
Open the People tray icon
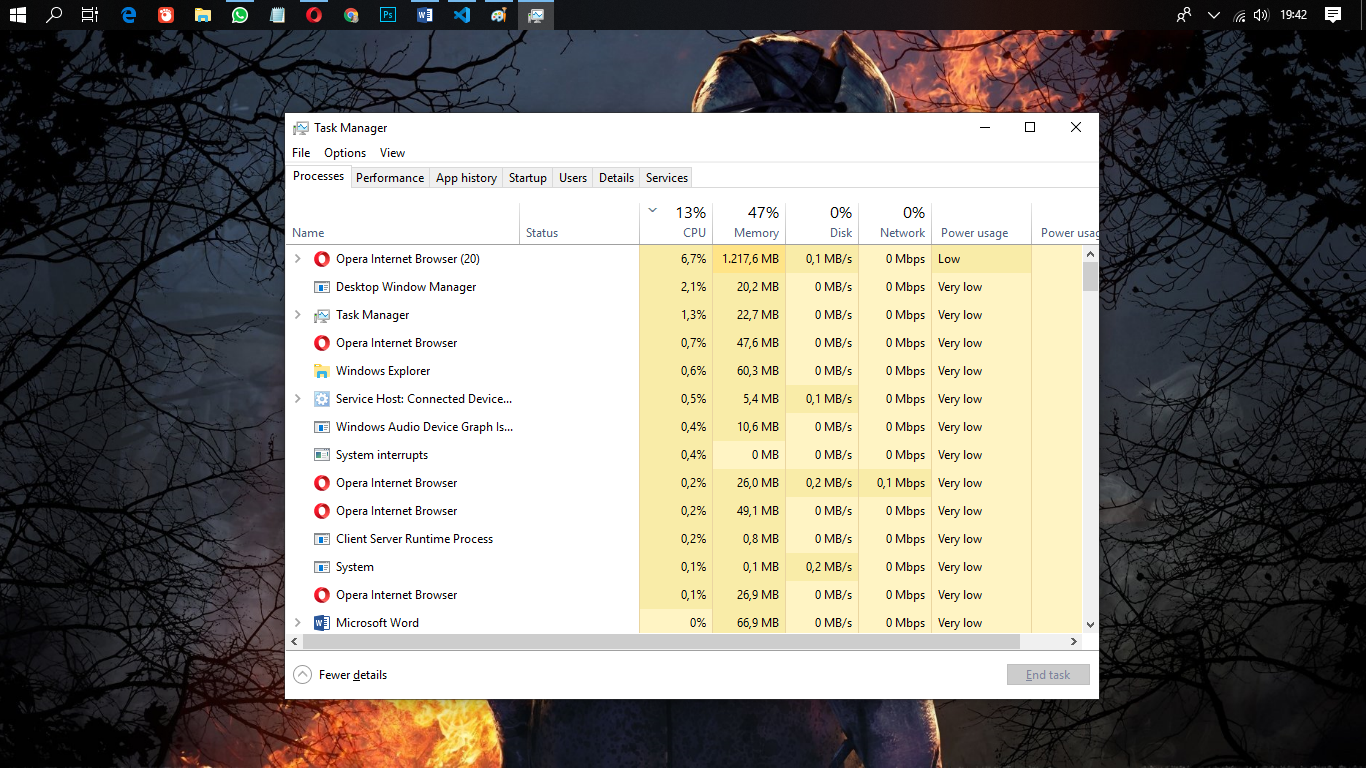[x=1184, y=15]
